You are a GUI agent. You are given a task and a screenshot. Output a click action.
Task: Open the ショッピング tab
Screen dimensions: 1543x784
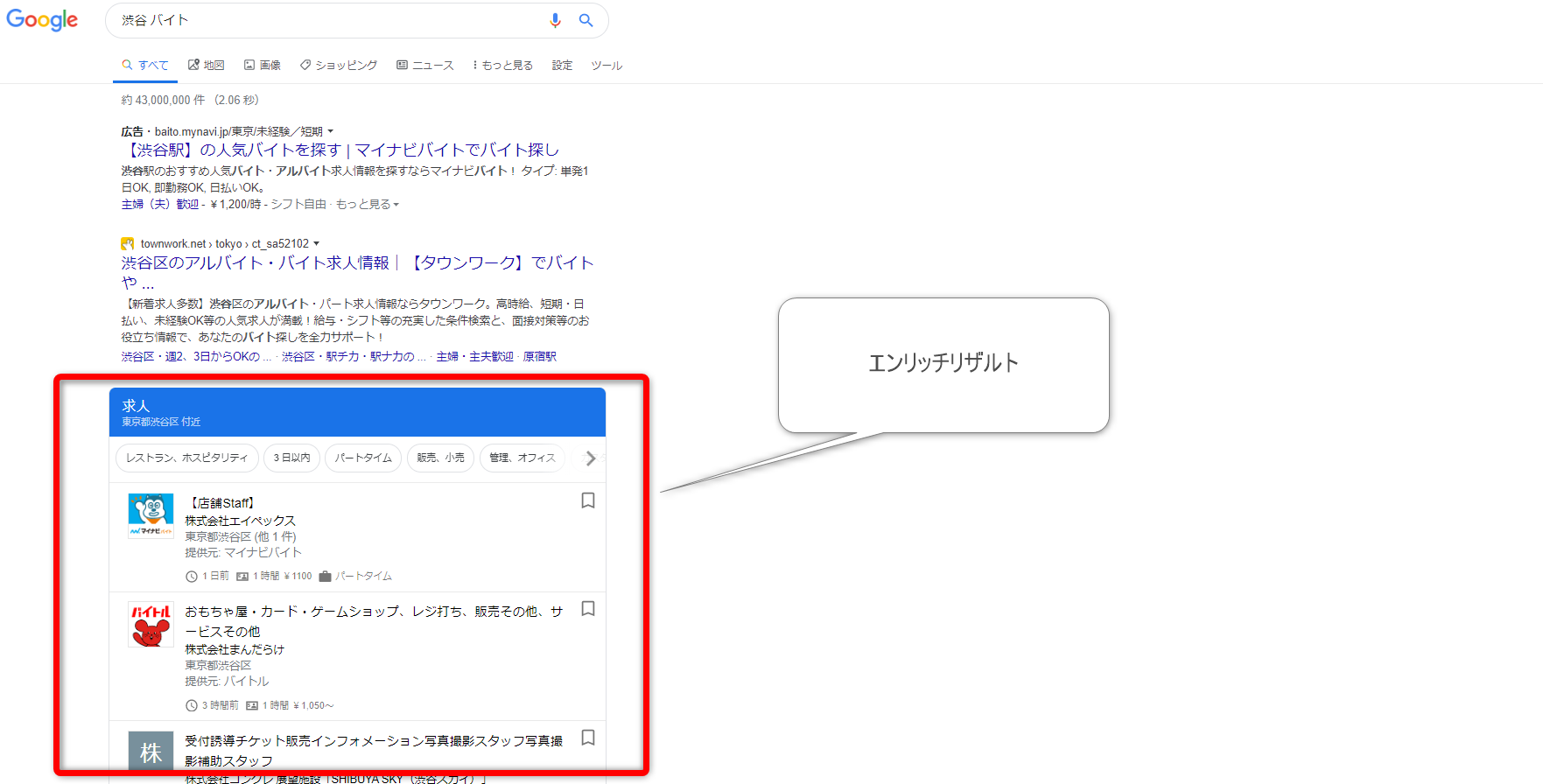pos(339,66)
